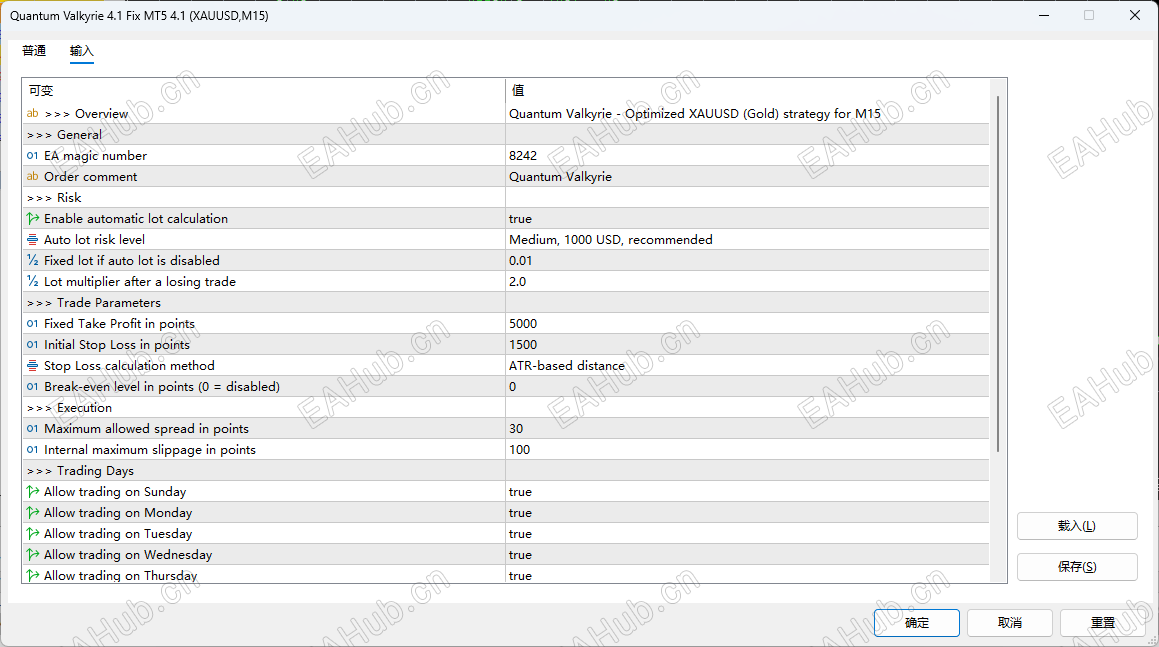The width and height of the screenshot is (1159, 647).
Task: Click integer icon beside Fixed Take Profit
Action: 33,323
